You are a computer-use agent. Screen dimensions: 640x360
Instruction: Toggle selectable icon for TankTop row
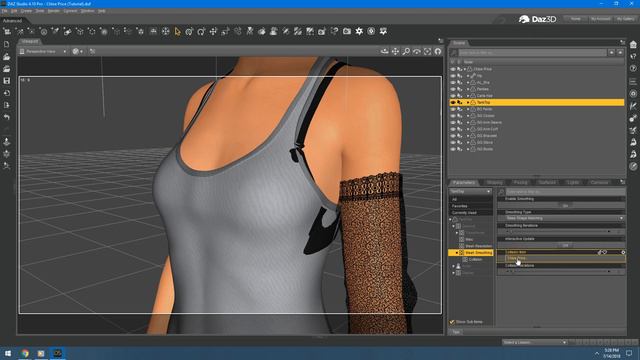point(460,102)
